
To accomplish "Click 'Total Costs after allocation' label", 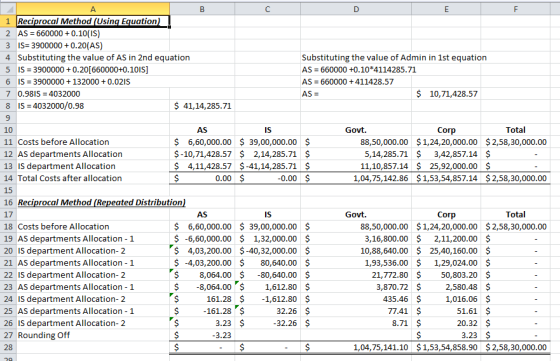I will point(70,178).
